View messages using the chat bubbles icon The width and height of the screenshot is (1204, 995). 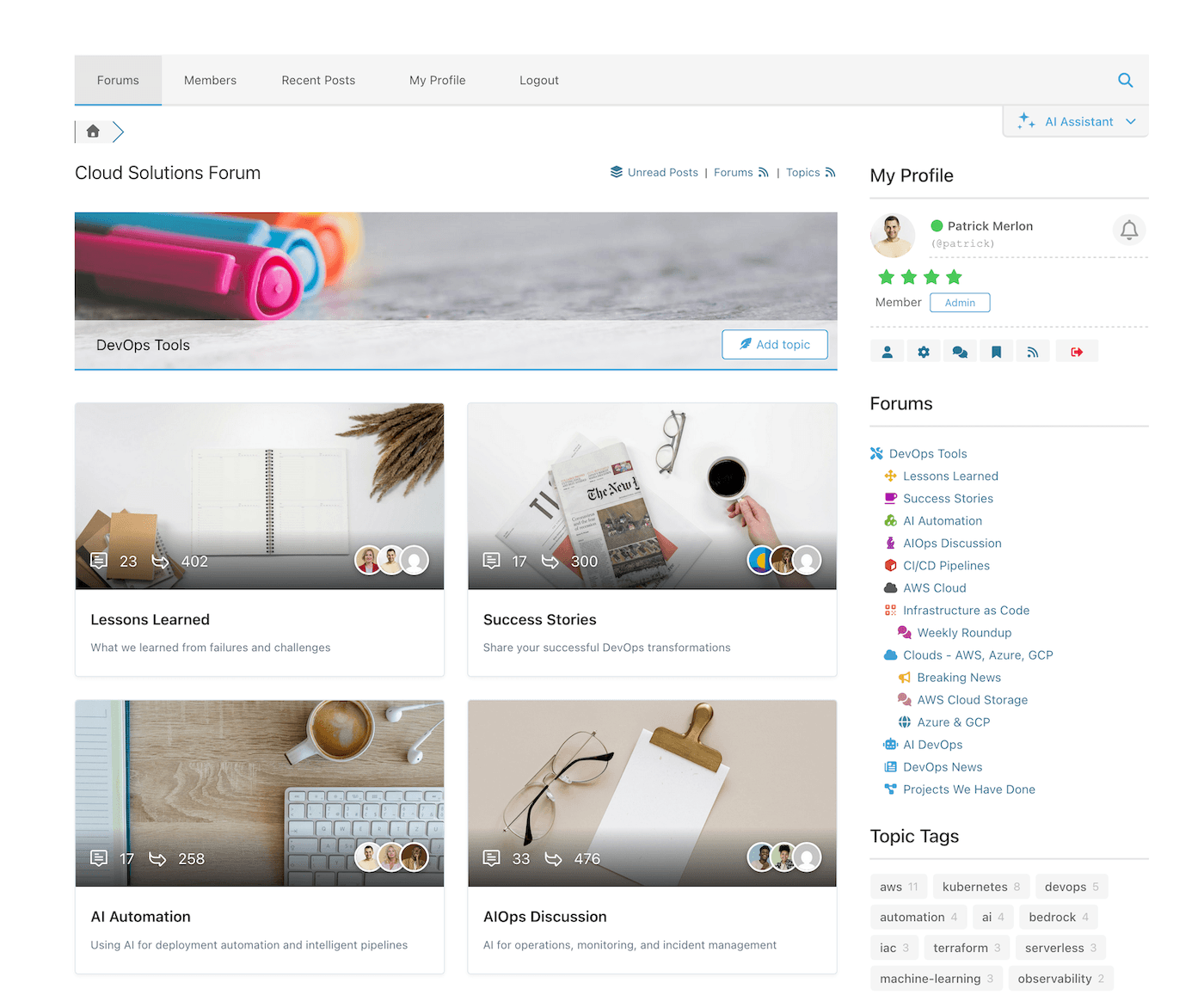[x=960, y=351]
